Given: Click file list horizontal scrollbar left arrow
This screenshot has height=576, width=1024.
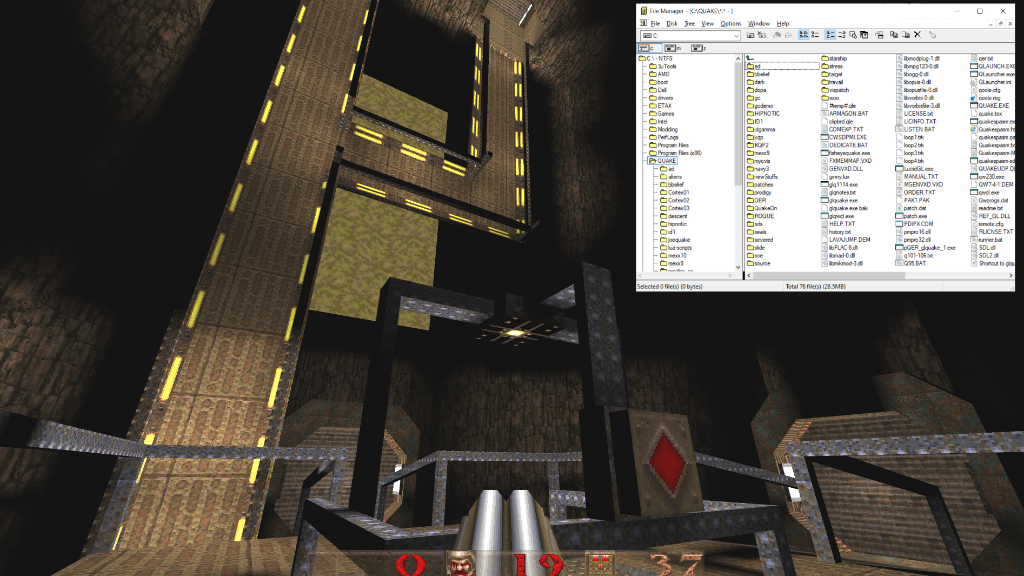Looking at the screenshot, I should coord(749,276).
